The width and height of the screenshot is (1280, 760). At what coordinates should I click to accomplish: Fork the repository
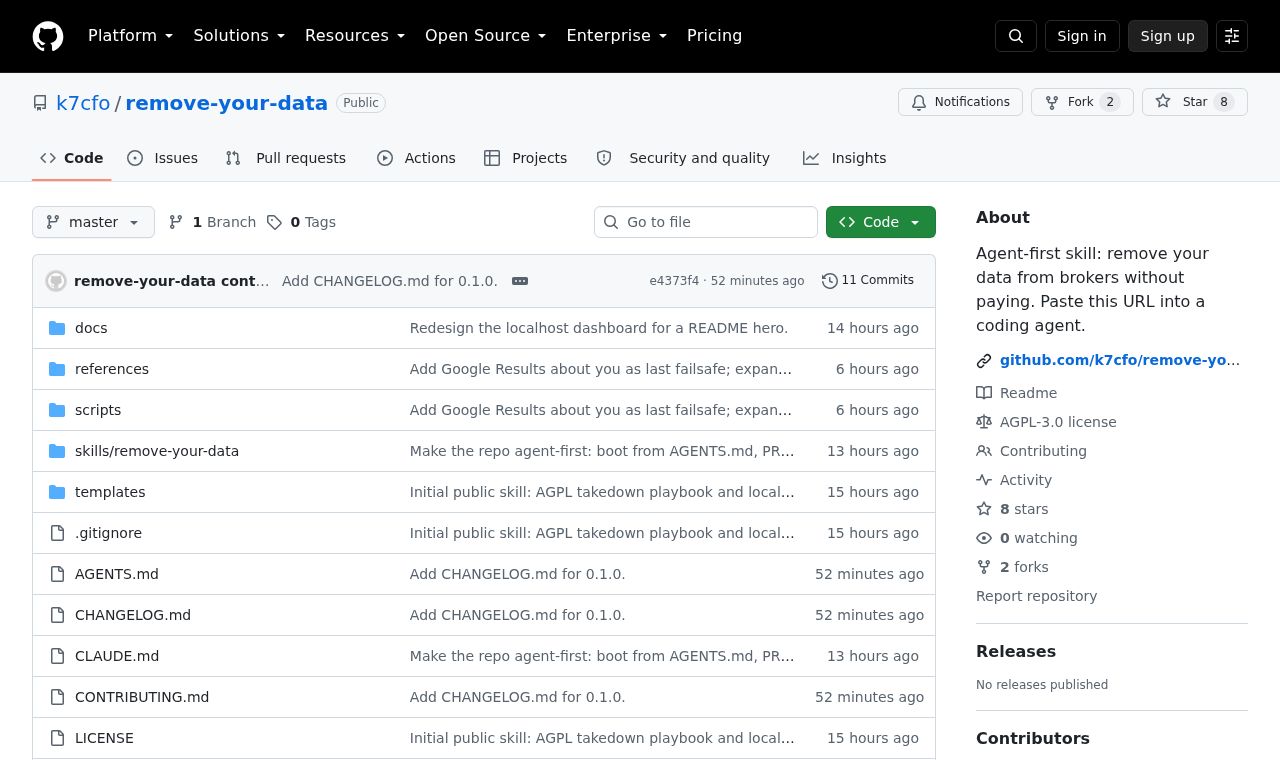click(1082, 102)
